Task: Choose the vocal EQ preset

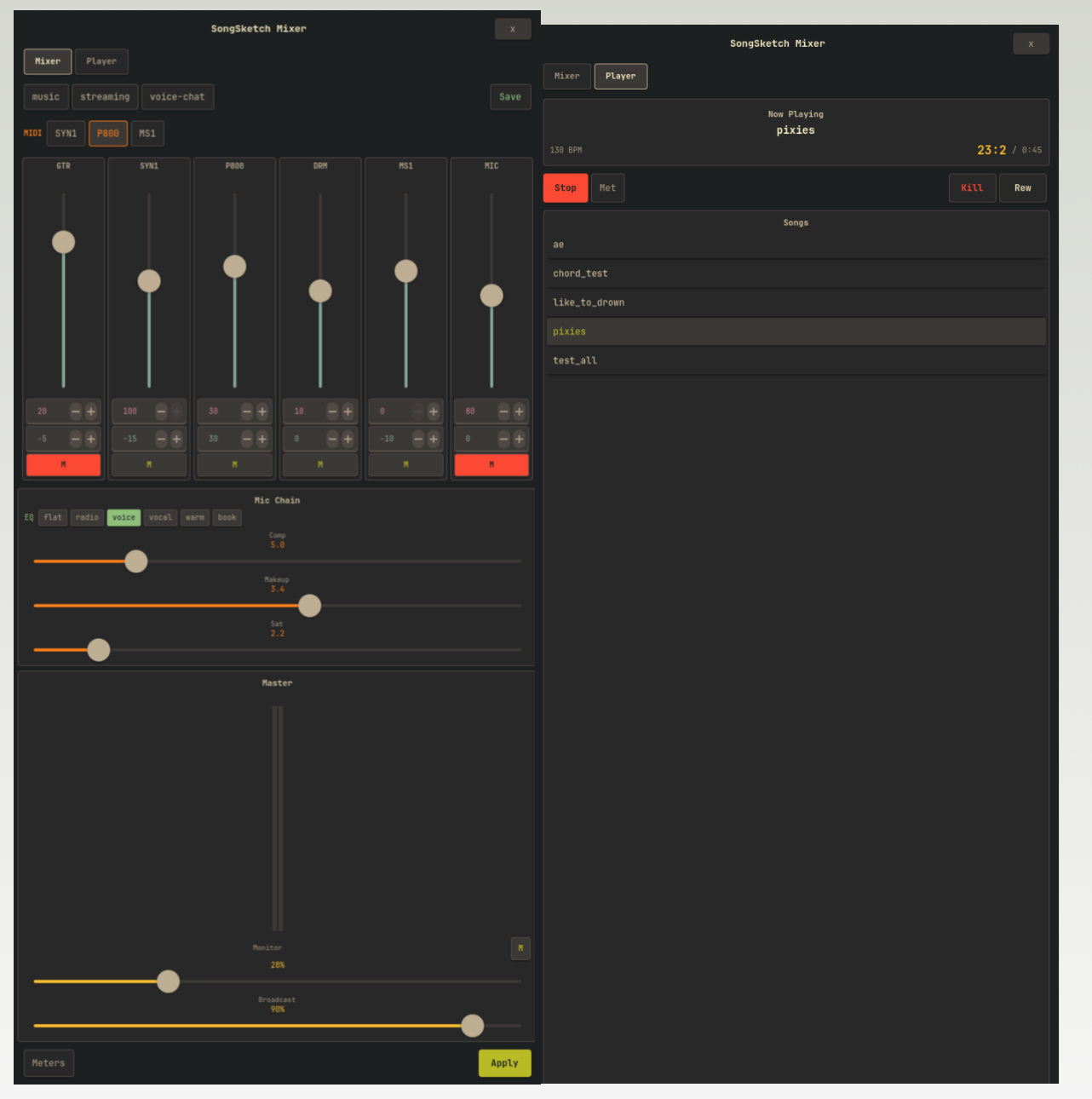Action: click(160, 518)
